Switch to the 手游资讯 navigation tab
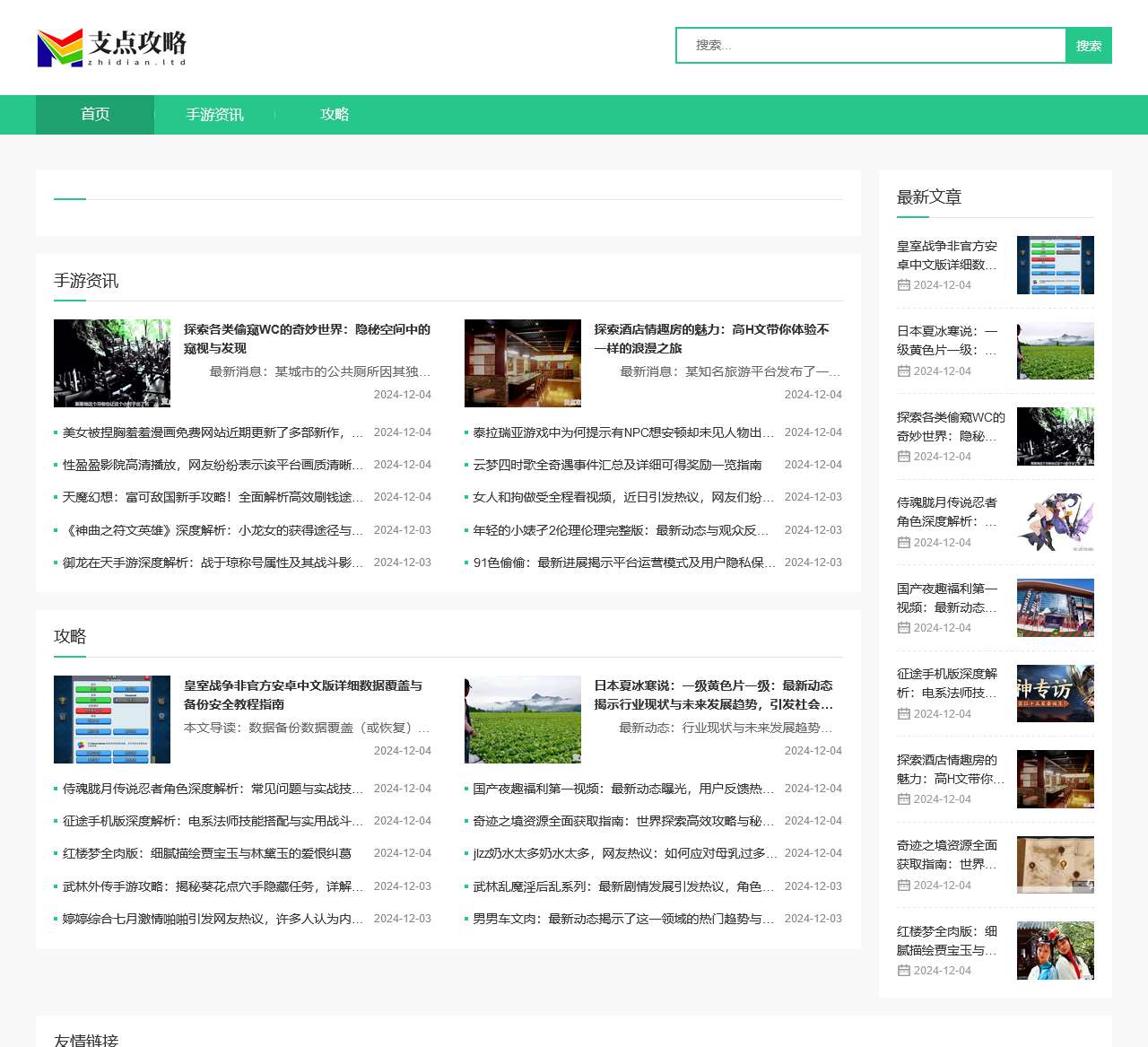The width and height of the screenshot is (1148, 1047). point(214,115)
